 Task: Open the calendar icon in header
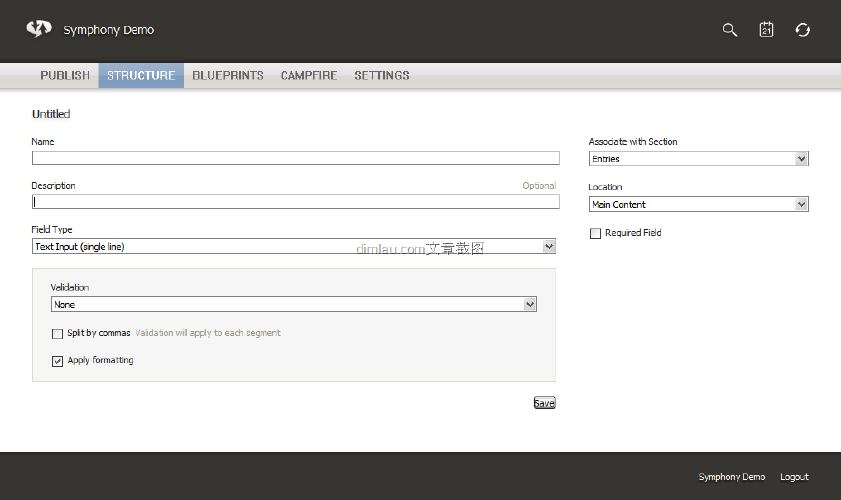[x=766, y=30]
